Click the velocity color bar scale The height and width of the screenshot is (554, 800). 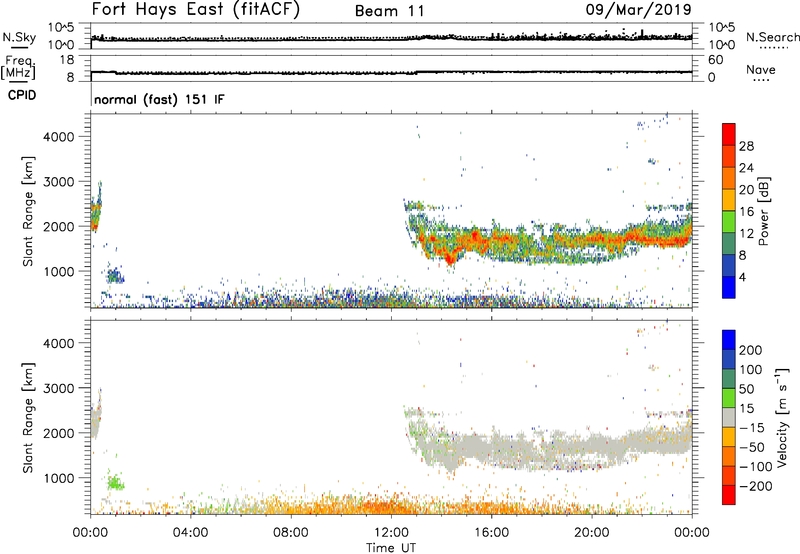729,417
